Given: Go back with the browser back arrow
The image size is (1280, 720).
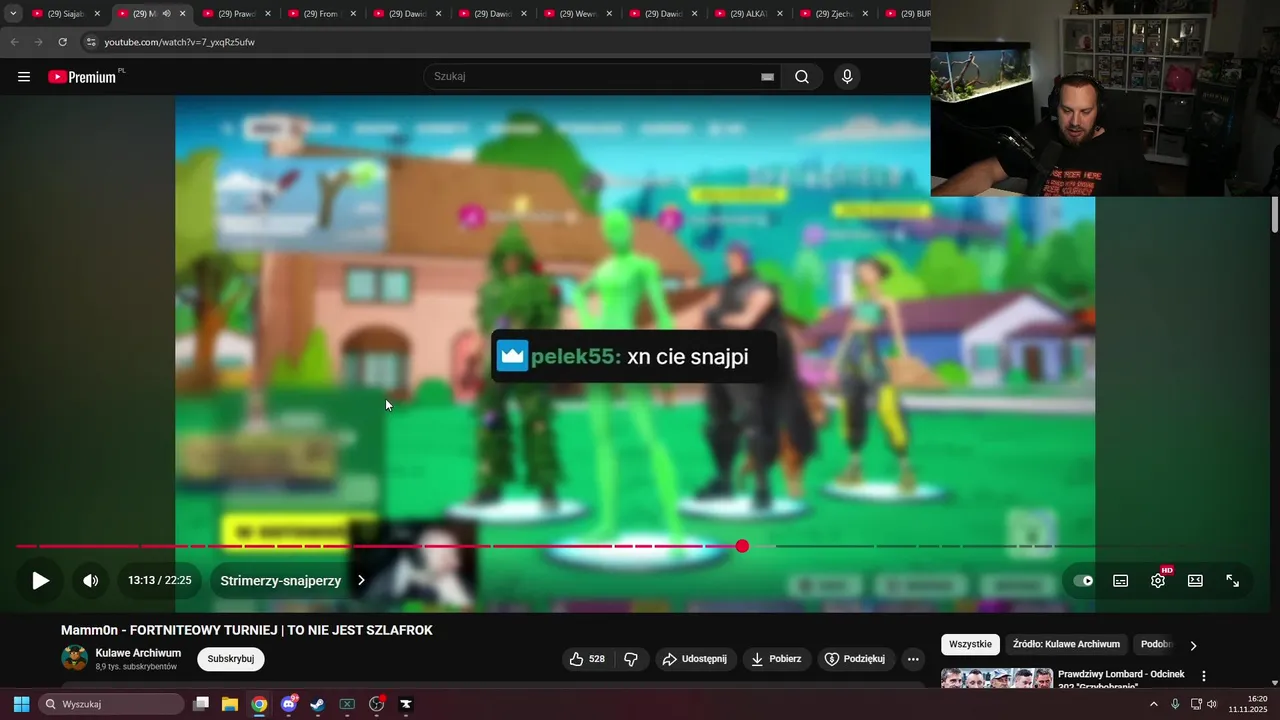Looking at the screenshot, I should [14, 42].
